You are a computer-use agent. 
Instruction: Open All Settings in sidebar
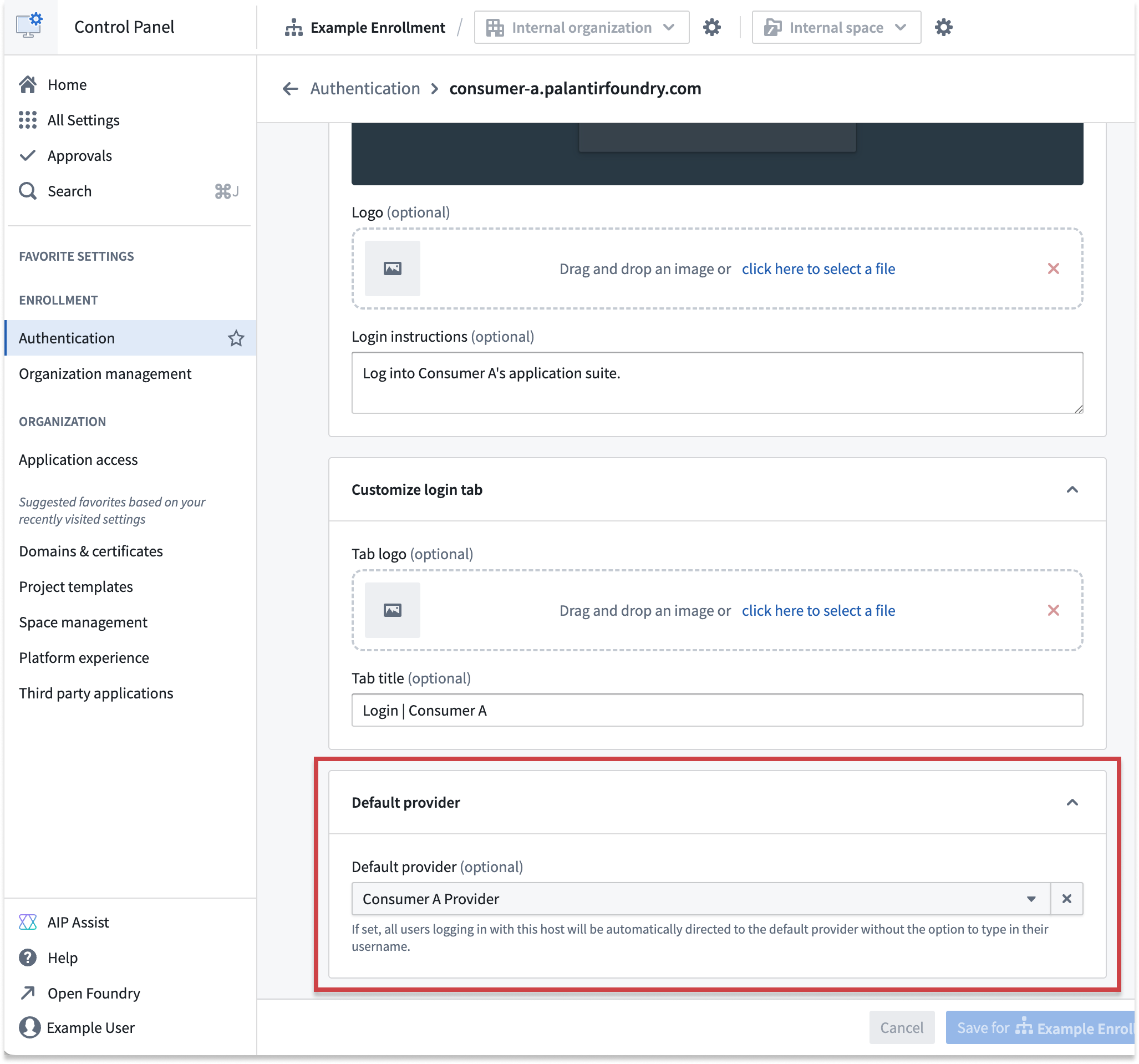coord(131,120)
